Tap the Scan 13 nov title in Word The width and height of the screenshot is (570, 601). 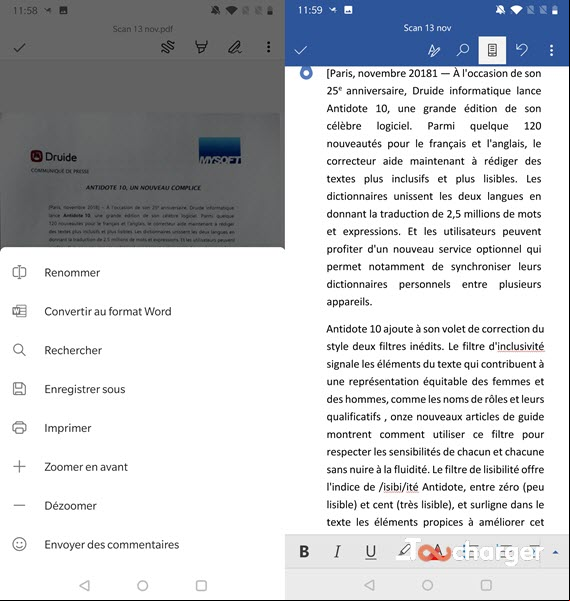point(427,28)
